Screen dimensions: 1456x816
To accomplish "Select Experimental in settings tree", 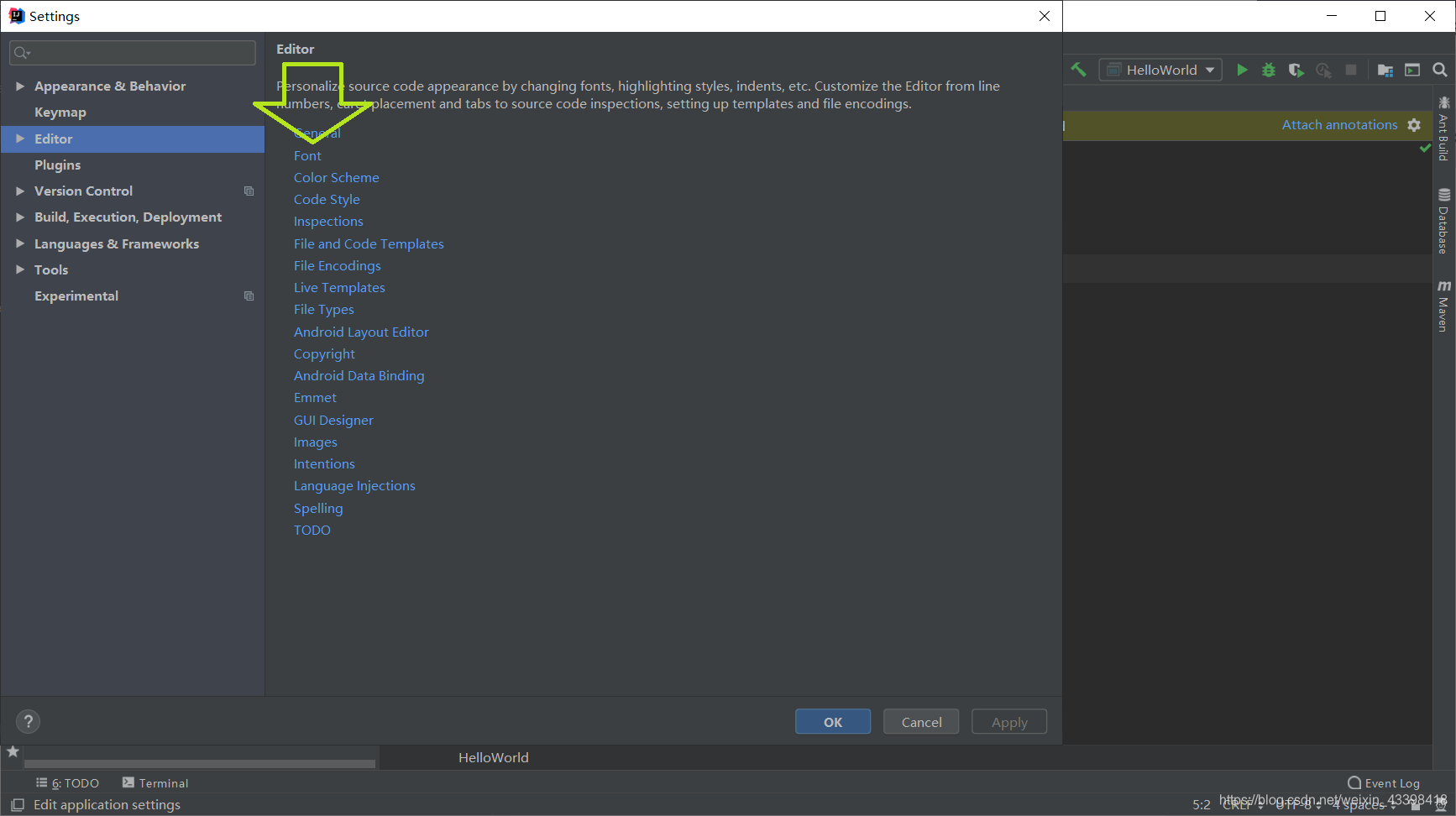I will pos(76,296).
